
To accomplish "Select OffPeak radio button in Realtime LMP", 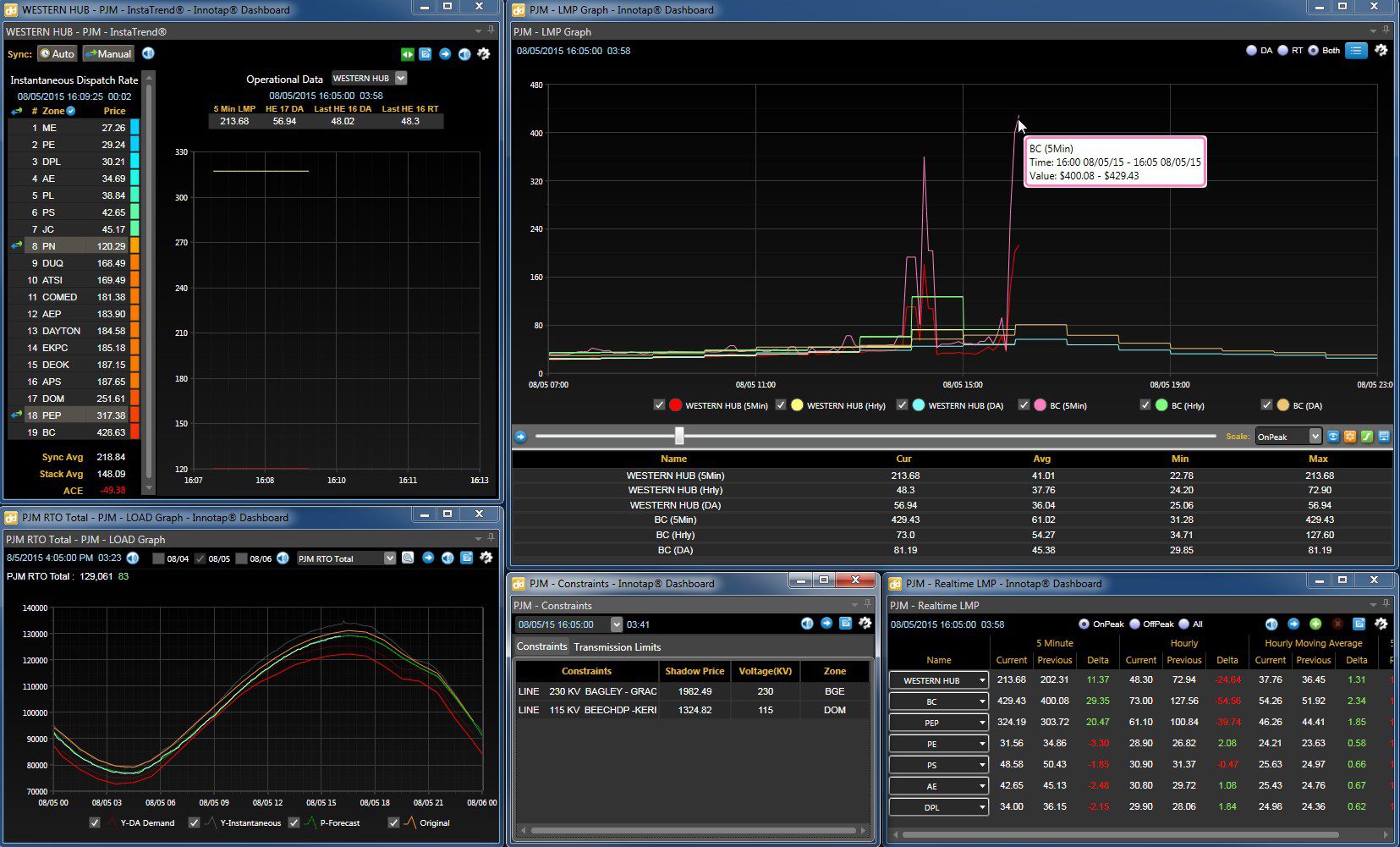I will (1134, 624).
